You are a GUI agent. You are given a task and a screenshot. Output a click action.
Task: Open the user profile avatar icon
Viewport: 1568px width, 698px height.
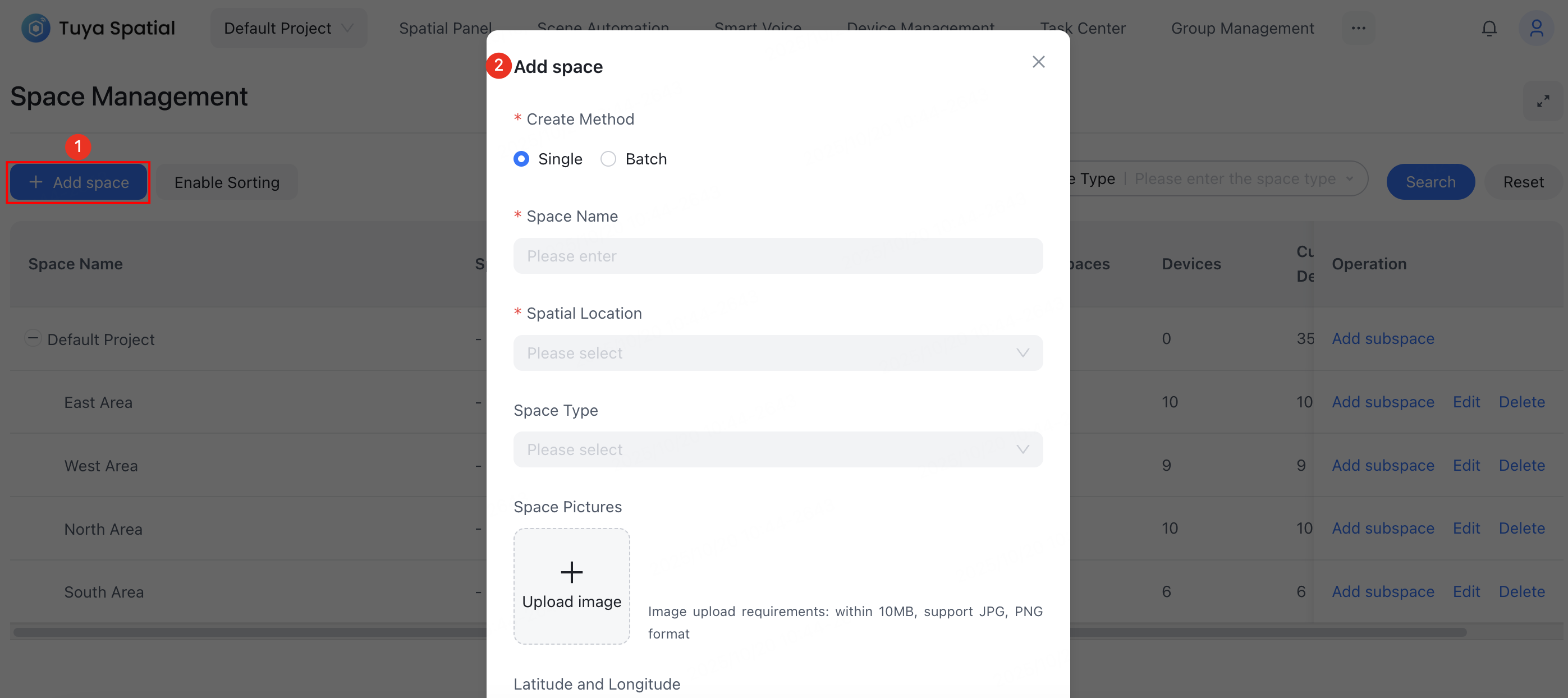(1536, 28)
